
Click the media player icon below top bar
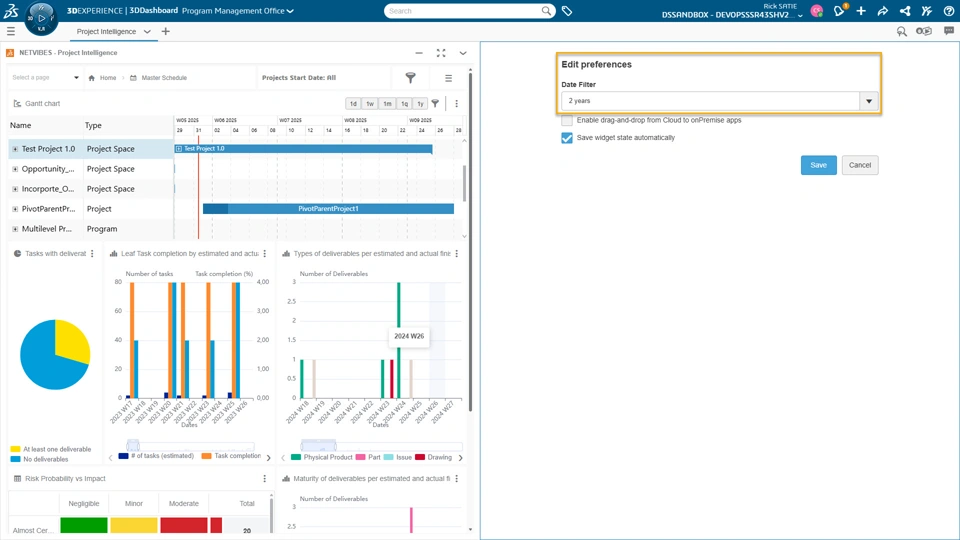[x=924, y=31]
